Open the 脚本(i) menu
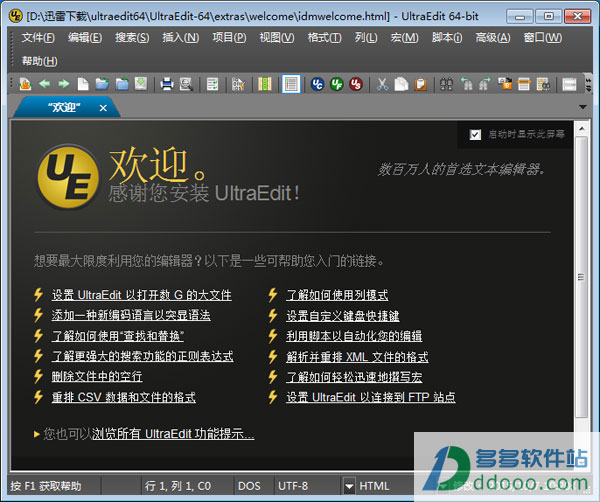The image size is (600, 502). pos(447,37)
